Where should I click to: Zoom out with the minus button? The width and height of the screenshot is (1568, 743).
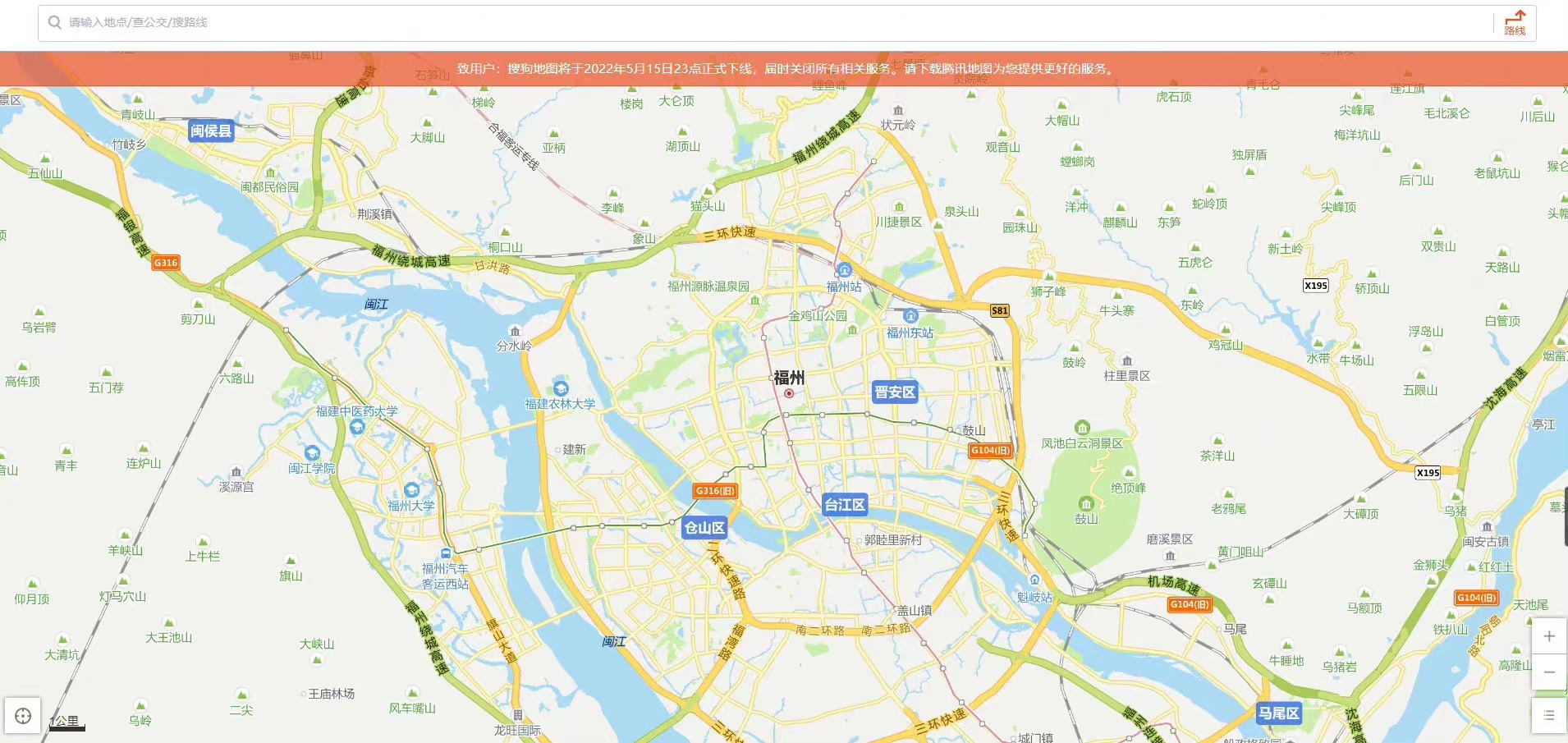[1549, 672]
